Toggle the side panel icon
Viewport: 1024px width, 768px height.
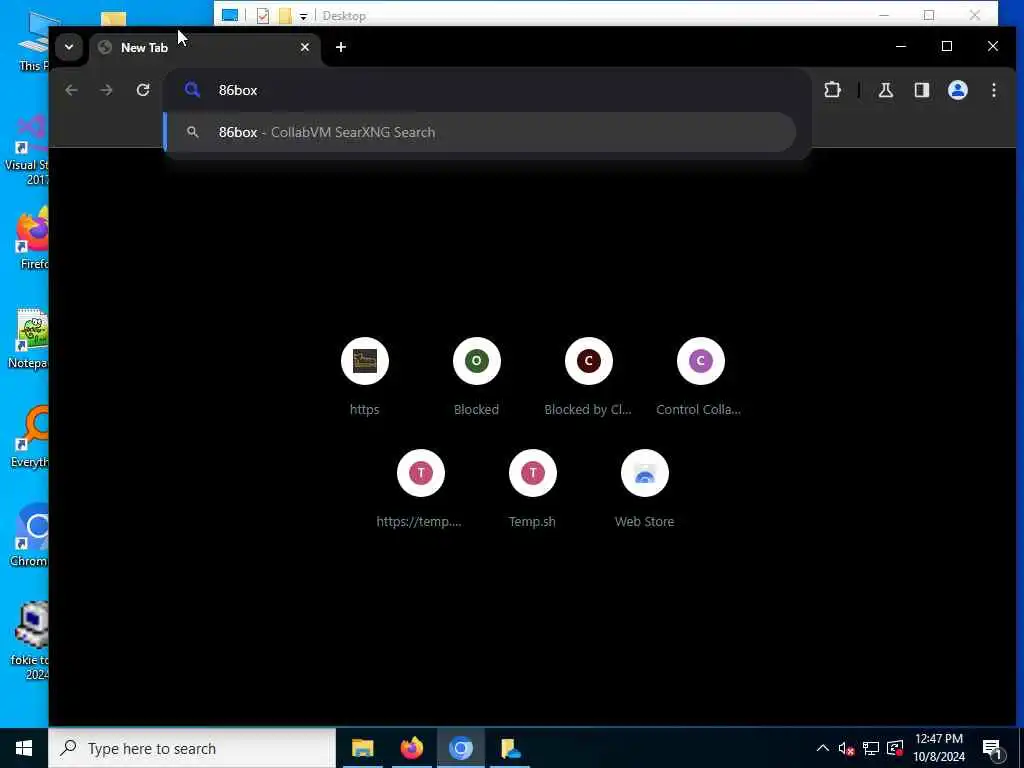[921, 90]
